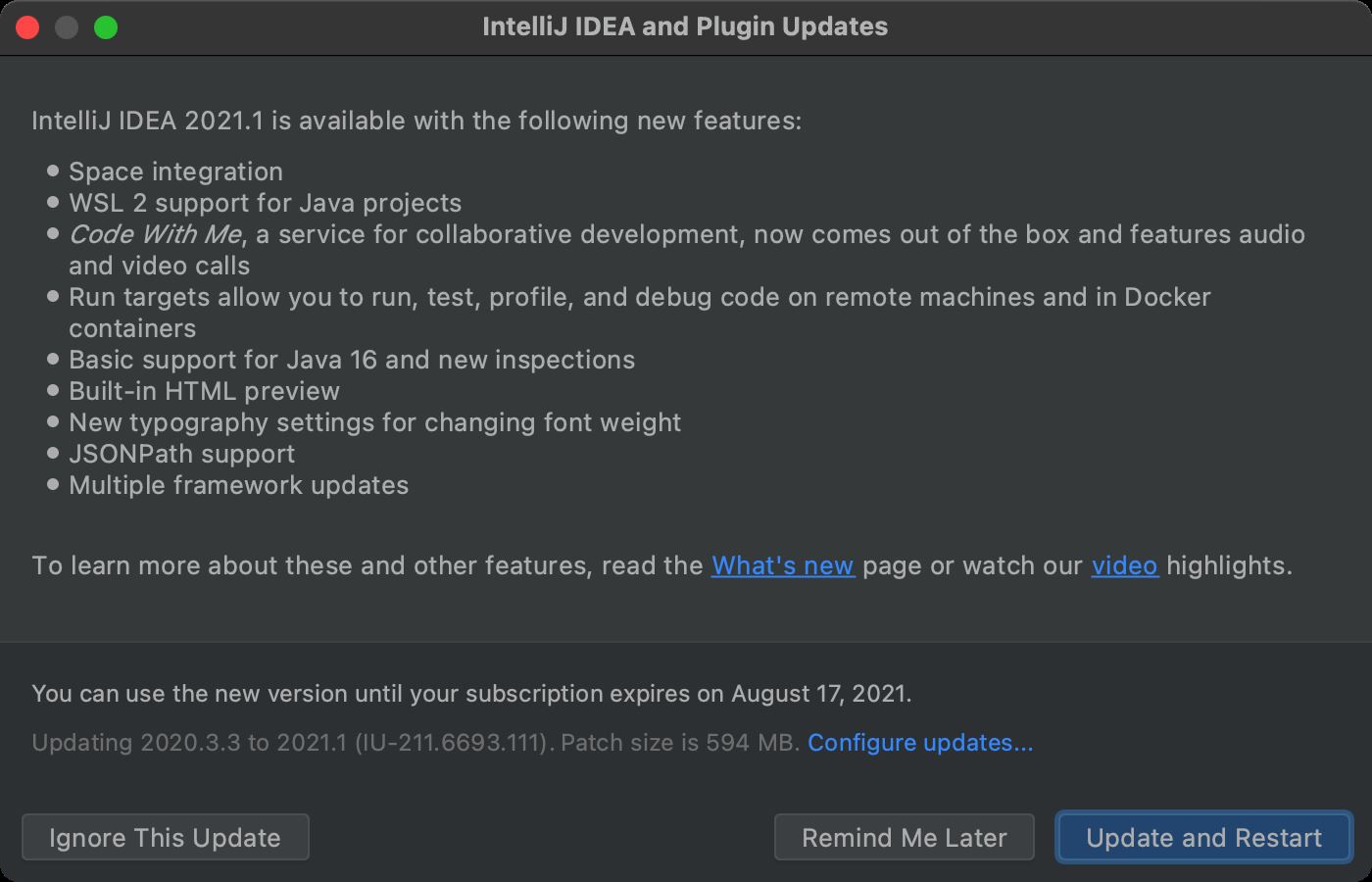
Task: Select Ignore This Update
Action: coord(165,838)
